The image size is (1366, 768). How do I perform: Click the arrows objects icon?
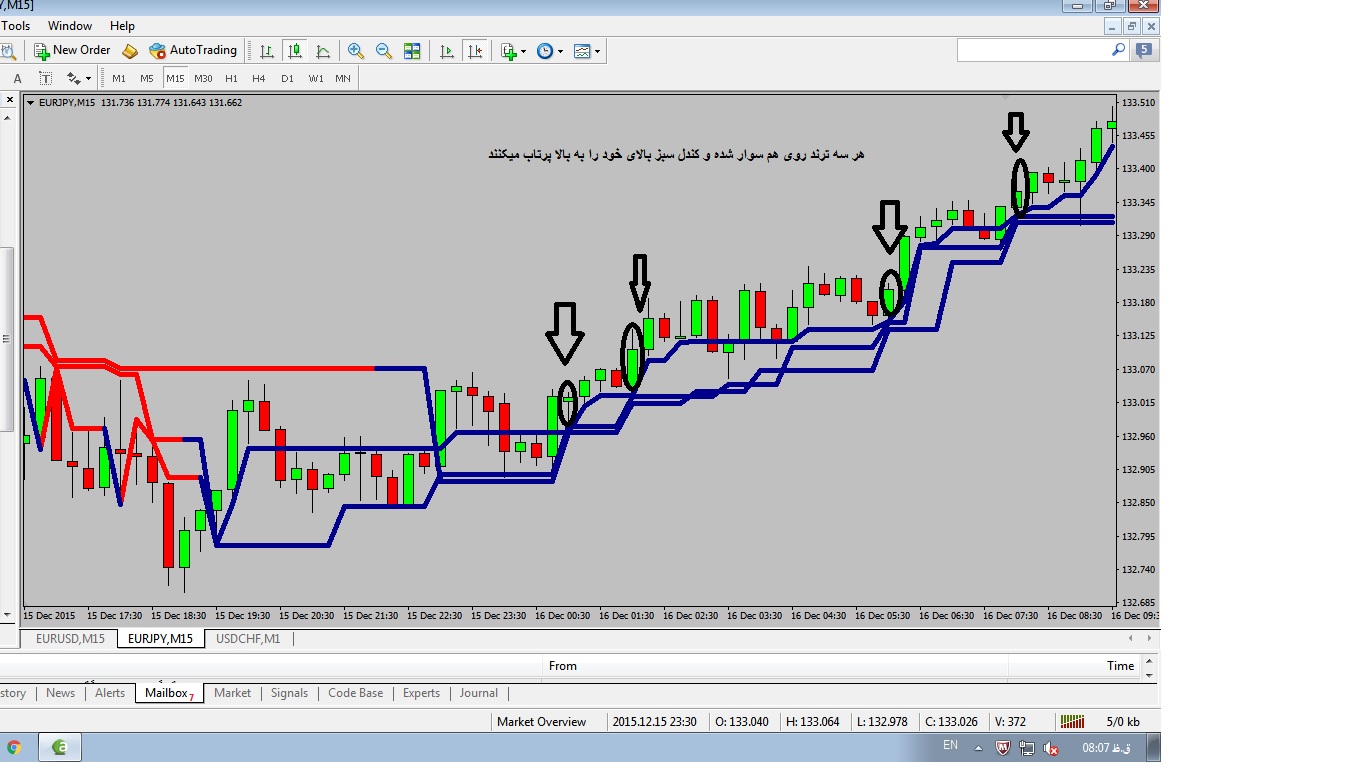point(73,78)
